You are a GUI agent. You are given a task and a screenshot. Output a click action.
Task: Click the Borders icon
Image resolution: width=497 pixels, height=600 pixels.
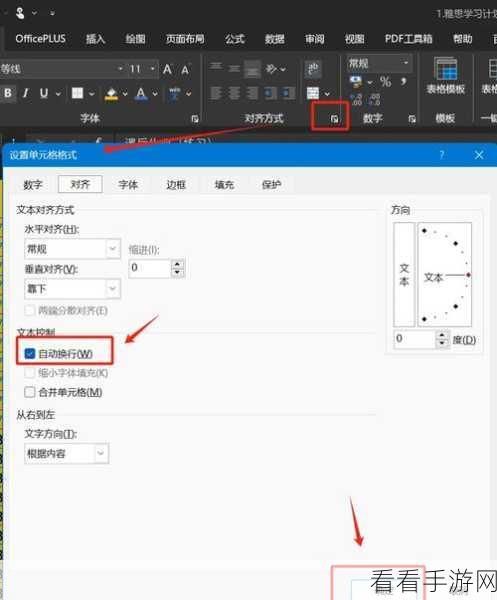77,93
